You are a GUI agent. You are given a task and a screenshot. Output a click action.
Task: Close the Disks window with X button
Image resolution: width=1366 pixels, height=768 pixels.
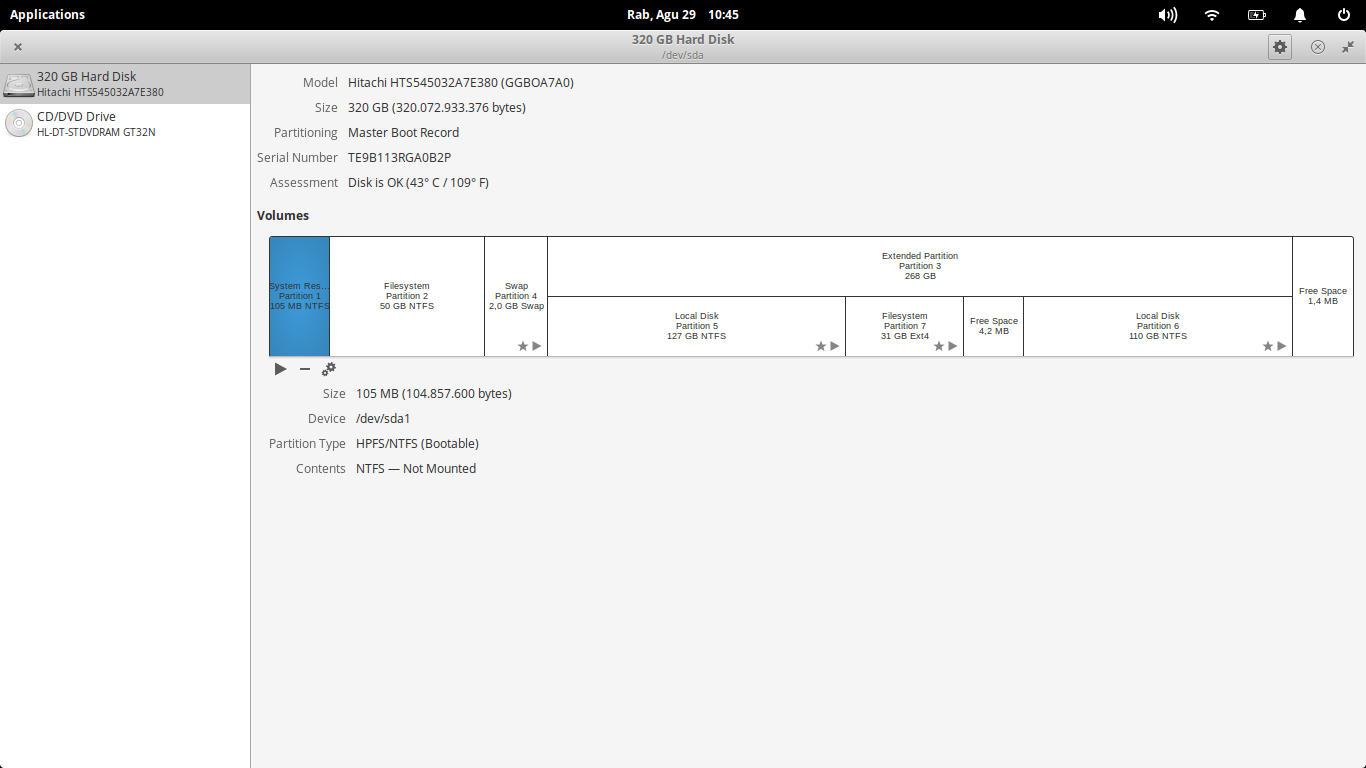pyautogui.click(x=18, y=47)
